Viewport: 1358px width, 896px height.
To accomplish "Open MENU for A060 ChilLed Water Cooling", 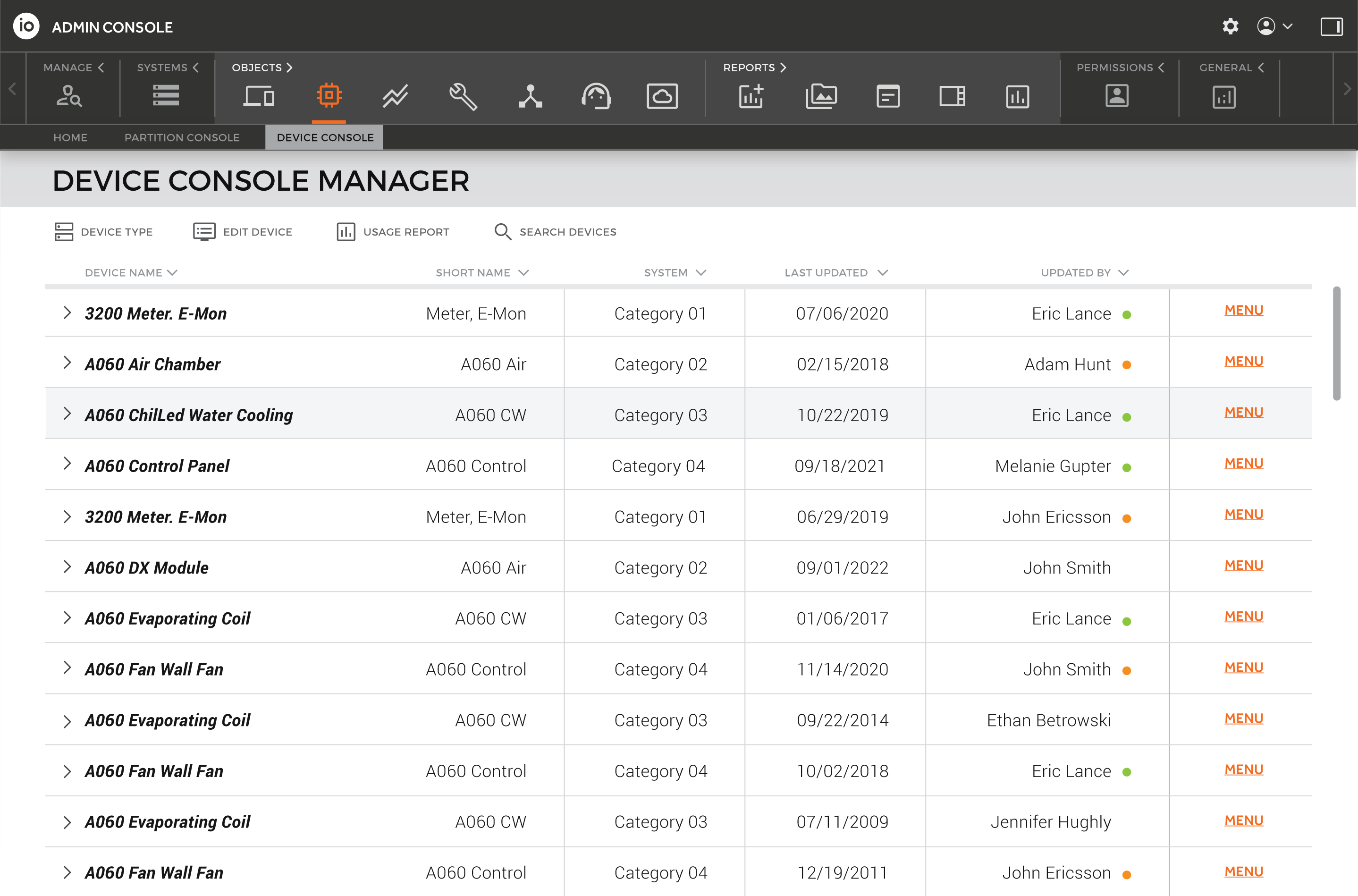I will [1244, 412].
